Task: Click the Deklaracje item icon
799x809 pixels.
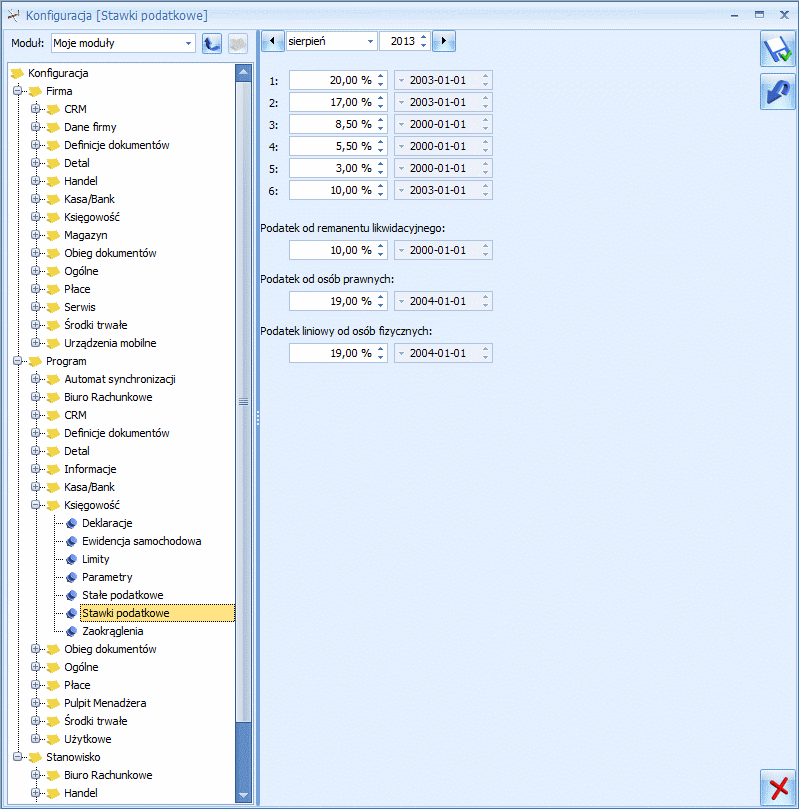Action: coord(72,523)
